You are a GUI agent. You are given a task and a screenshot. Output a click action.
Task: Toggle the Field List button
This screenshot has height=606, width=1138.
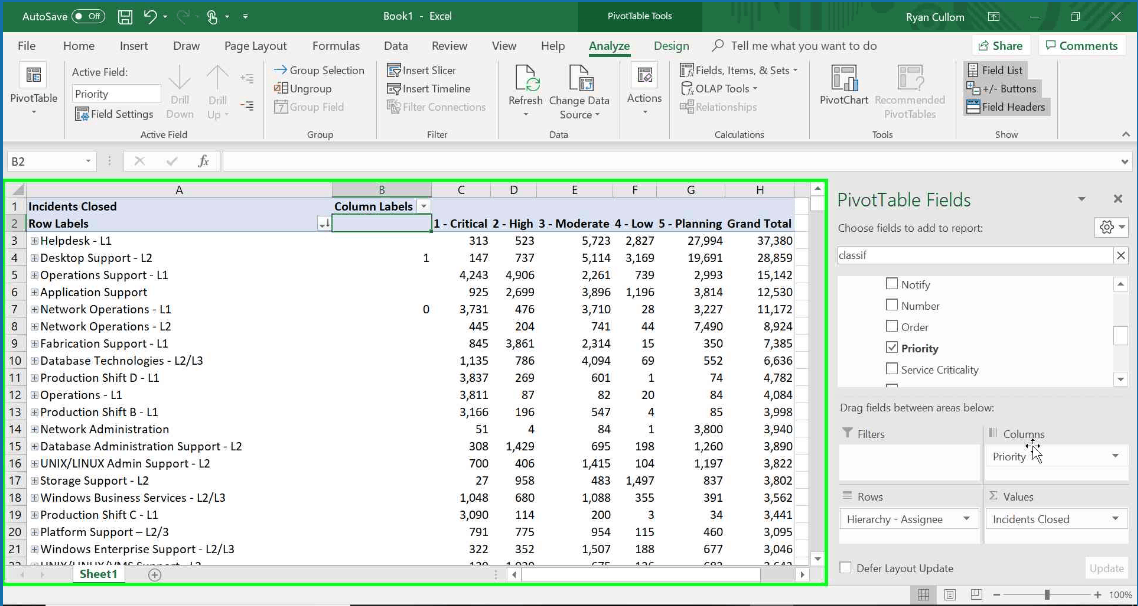pos(994,70)
